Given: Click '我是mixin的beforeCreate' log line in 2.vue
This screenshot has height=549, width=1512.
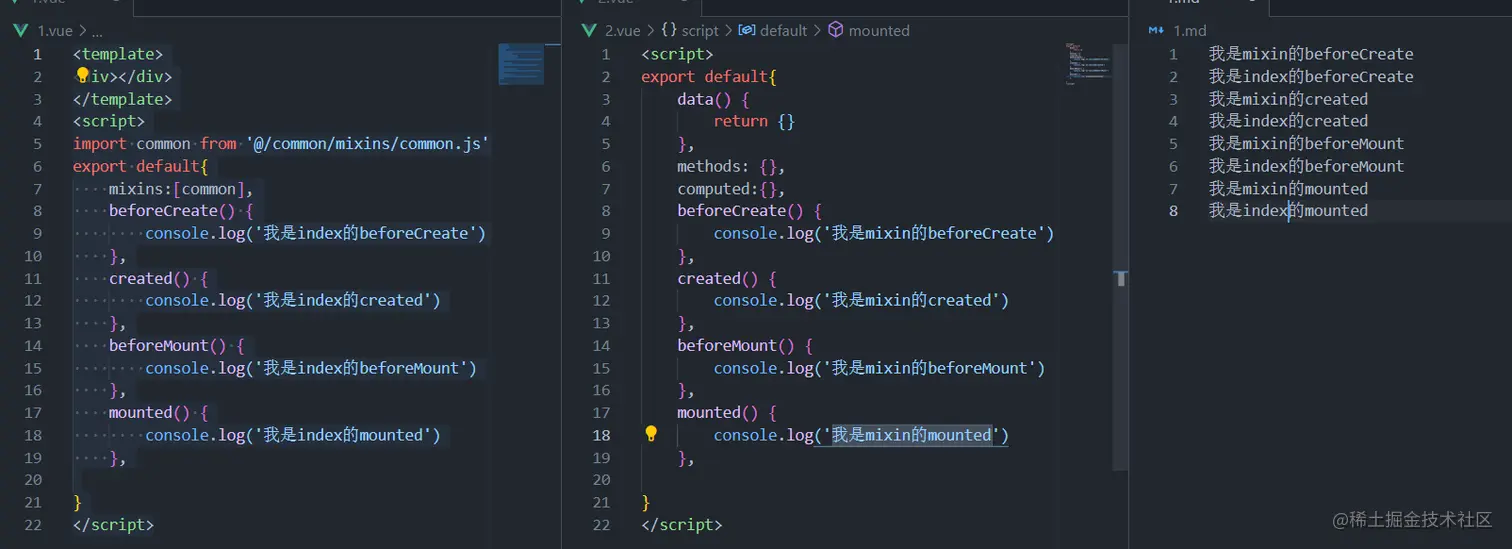Looking at the screenshot, I should (x=884, y=233).
